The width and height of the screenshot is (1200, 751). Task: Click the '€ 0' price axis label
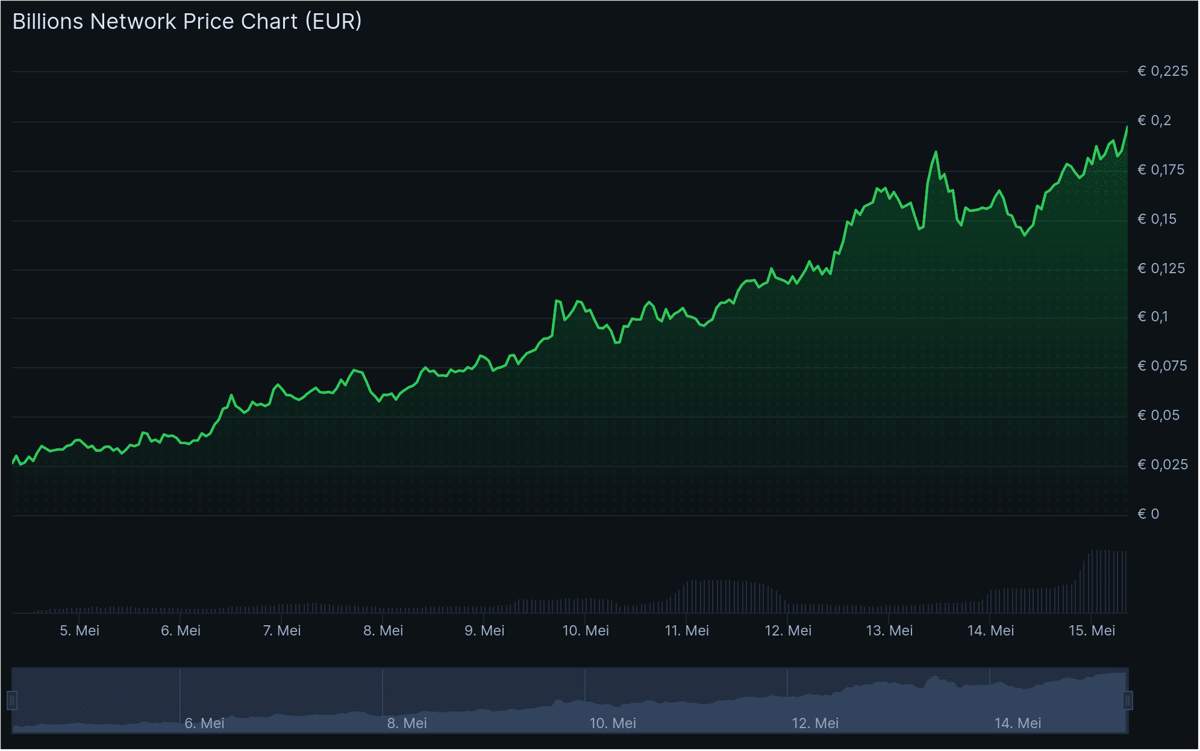point(1149,514)
